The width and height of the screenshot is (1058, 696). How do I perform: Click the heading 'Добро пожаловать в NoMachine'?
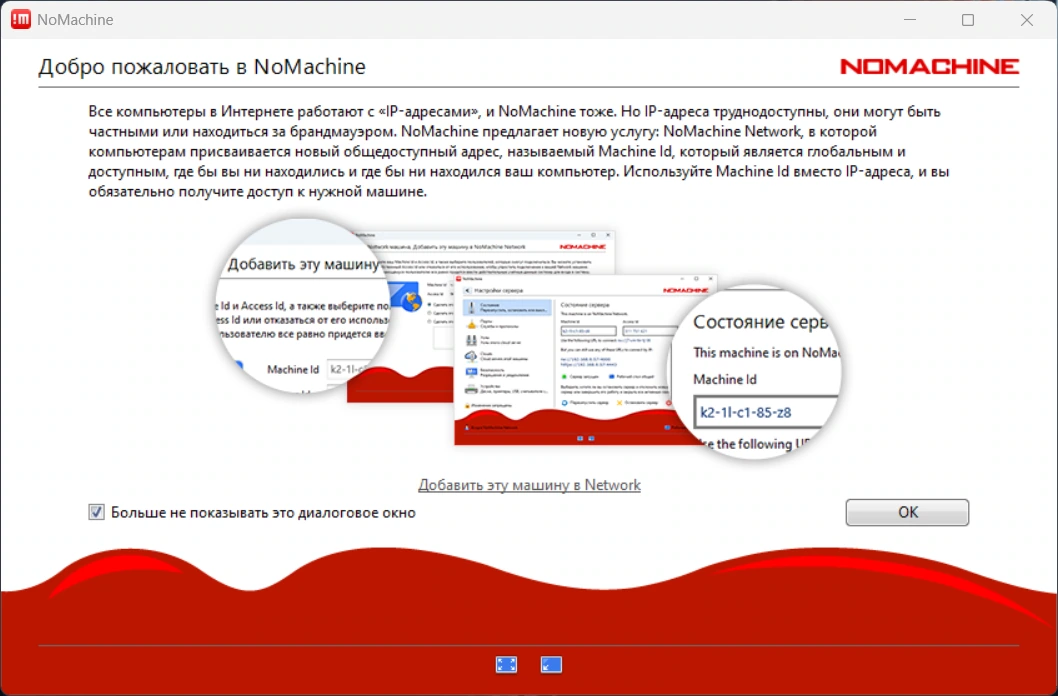[202, 67]
